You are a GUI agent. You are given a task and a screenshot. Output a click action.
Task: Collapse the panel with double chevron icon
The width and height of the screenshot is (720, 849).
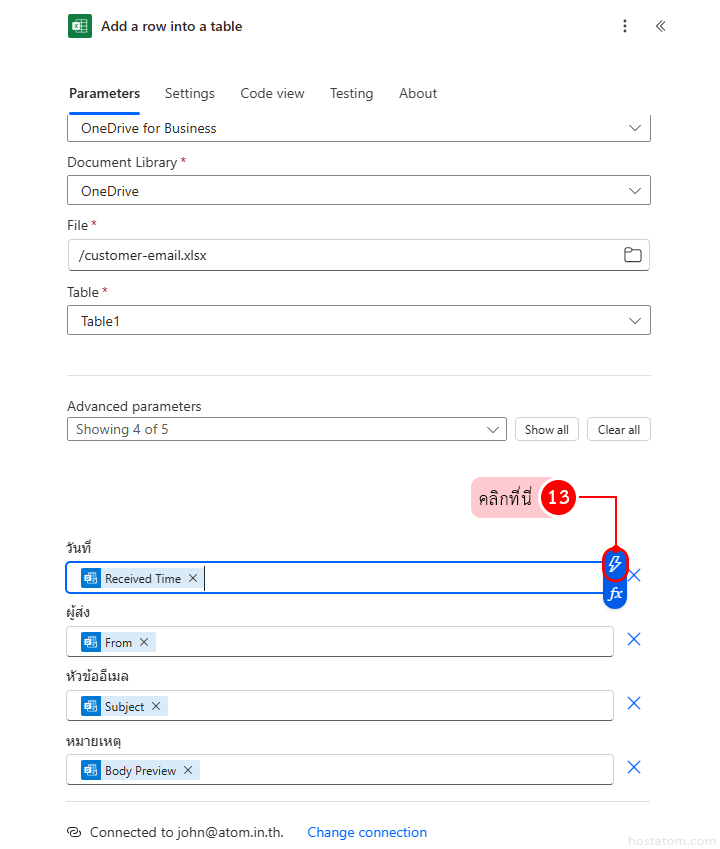coord(660,26)
